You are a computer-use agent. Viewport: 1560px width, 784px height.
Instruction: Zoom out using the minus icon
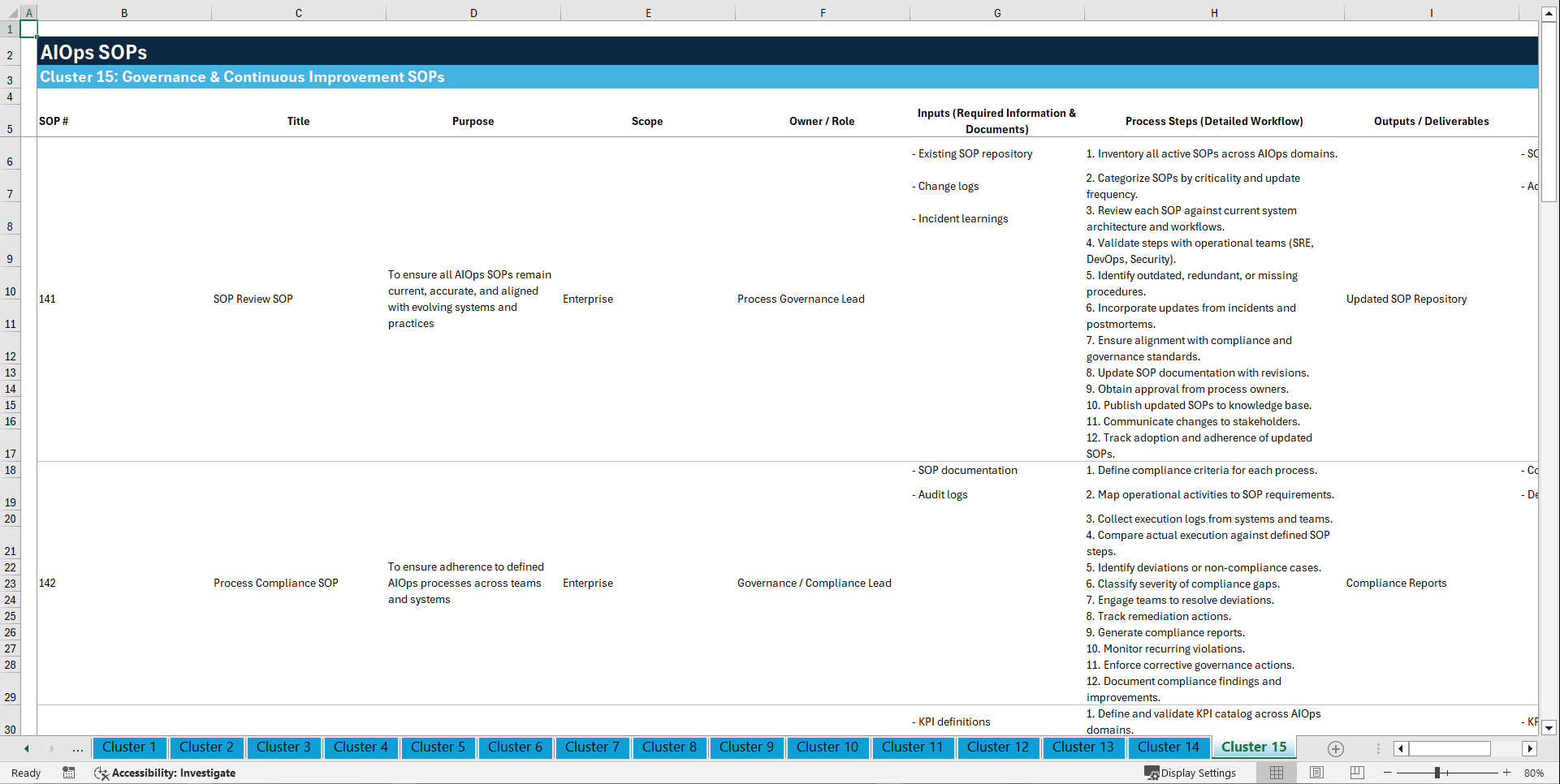pyautogui.click(x=1387, y=773)
